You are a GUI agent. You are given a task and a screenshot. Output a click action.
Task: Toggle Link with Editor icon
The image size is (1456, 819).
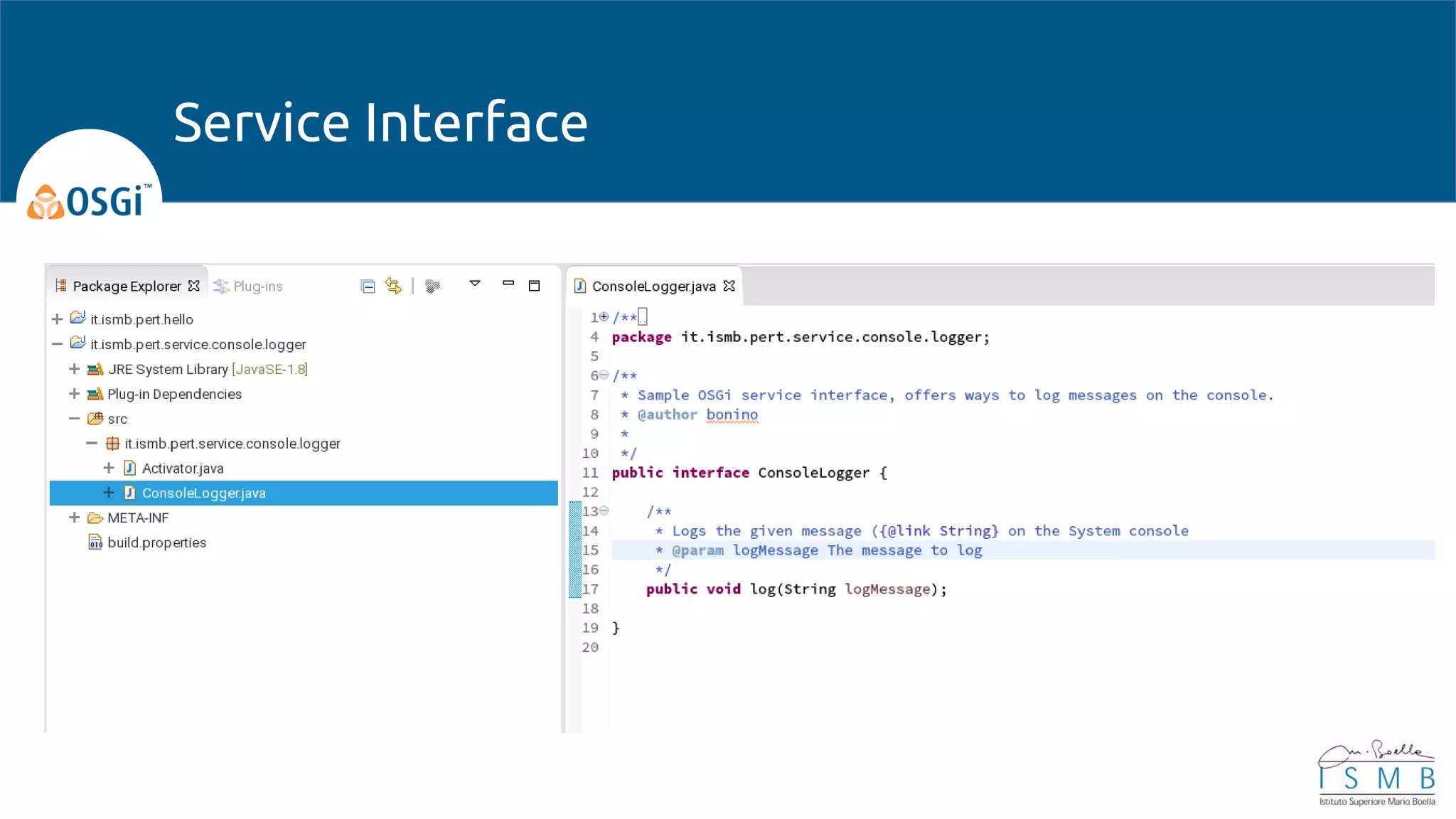(393, 286)
